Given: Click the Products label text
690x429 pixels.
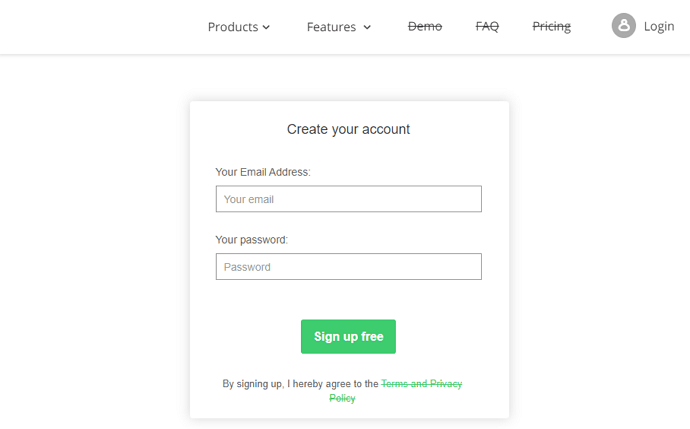Looking at the screenshot, I should pyautogui.click(x=233, y=27).
